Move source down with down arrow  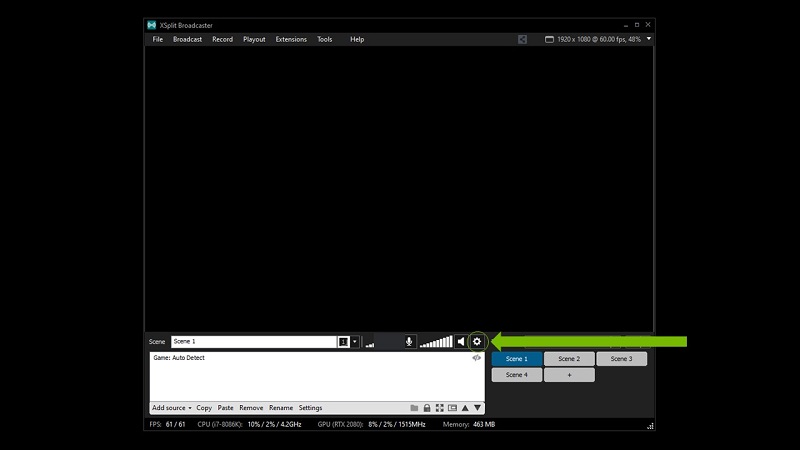coord(478,408)
